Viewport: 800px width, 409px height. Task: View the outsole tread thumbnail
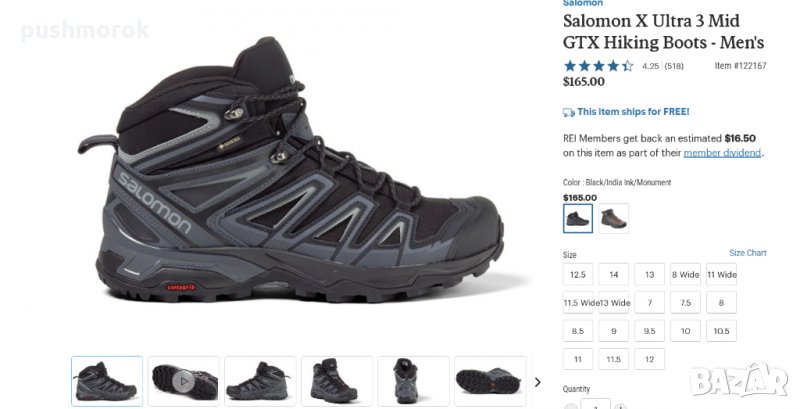tap(490, 381)
